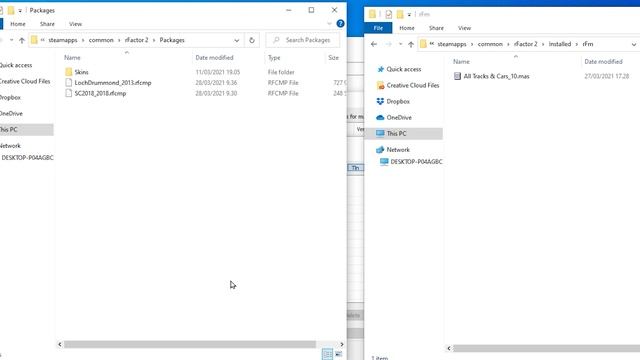Click steamapps breadcrumb in rFm address bar
The width and height of the screenshot is (640, 360).
tap(452, 44)
